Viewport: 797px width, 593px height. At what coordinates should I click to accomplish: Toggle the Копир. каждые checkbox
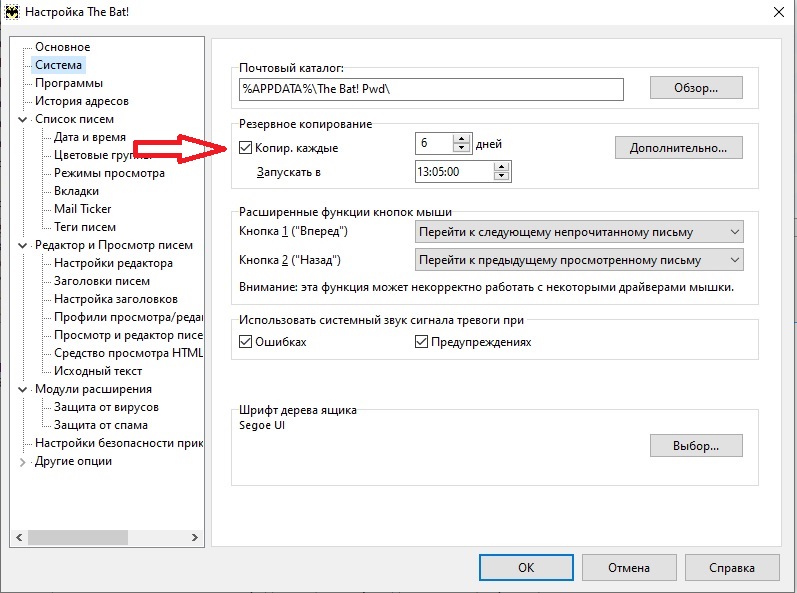click(246, 148)
